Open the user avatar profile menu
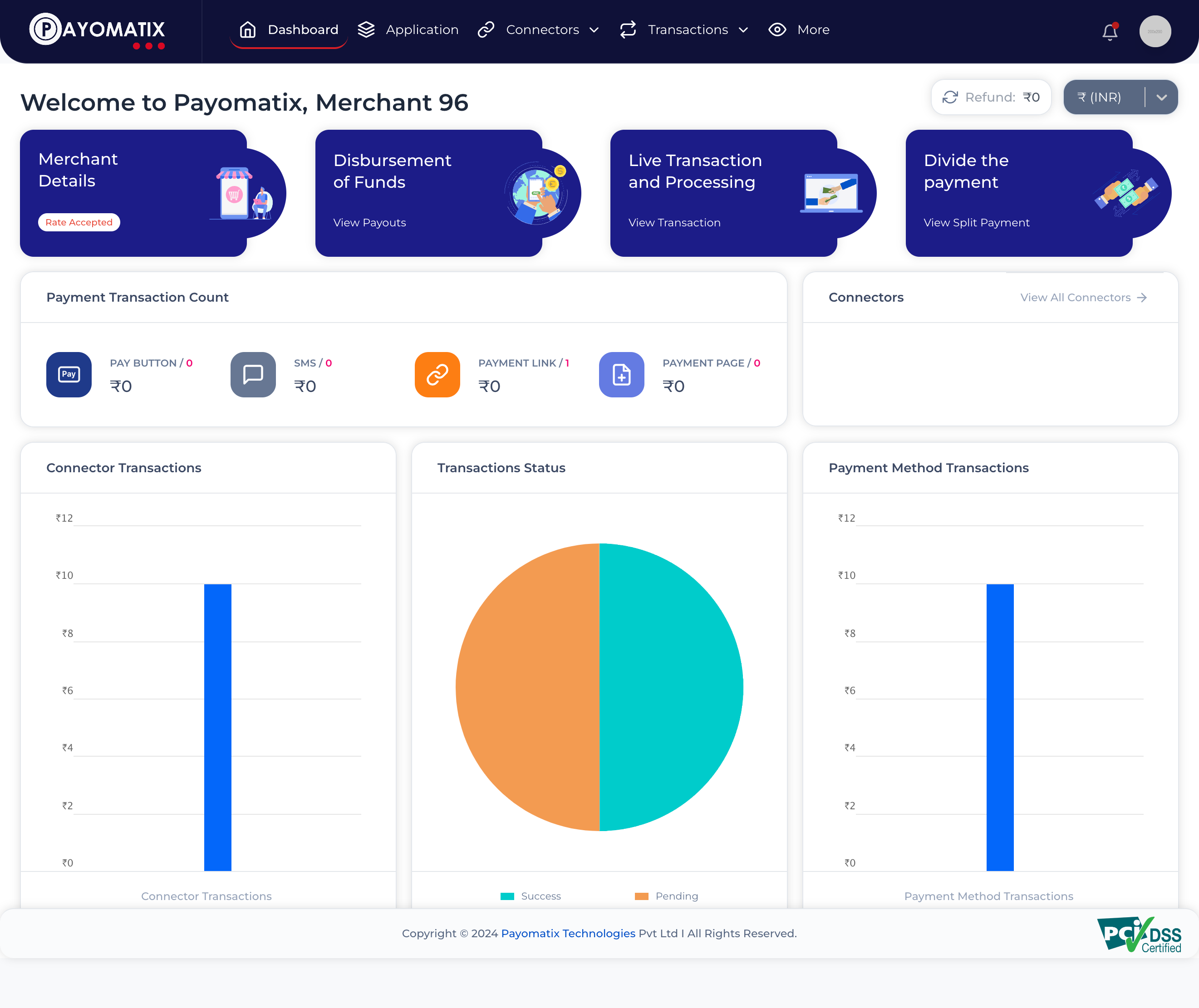The width and height of the screenshot is (1199, 1008). [x=1155, y=31]
